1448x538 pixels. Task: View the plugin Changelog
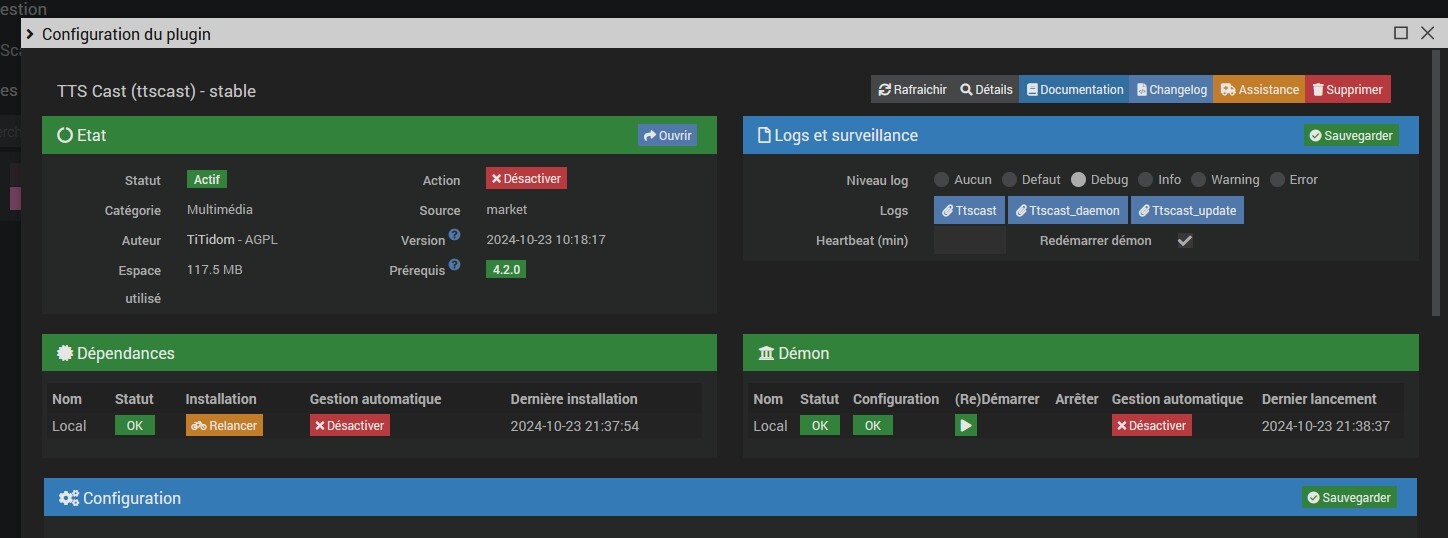(1171, 89)
